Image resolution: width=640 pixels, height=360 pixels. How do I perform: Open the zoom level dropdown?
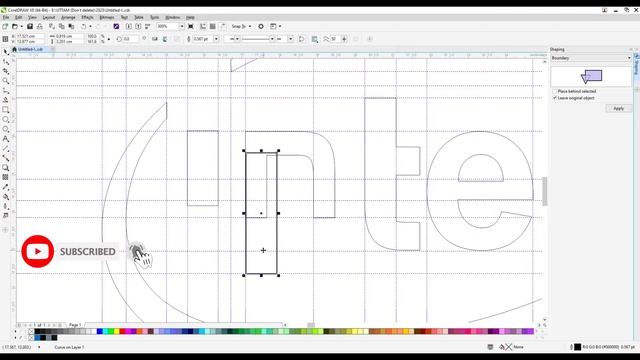(x=182, y=26)
